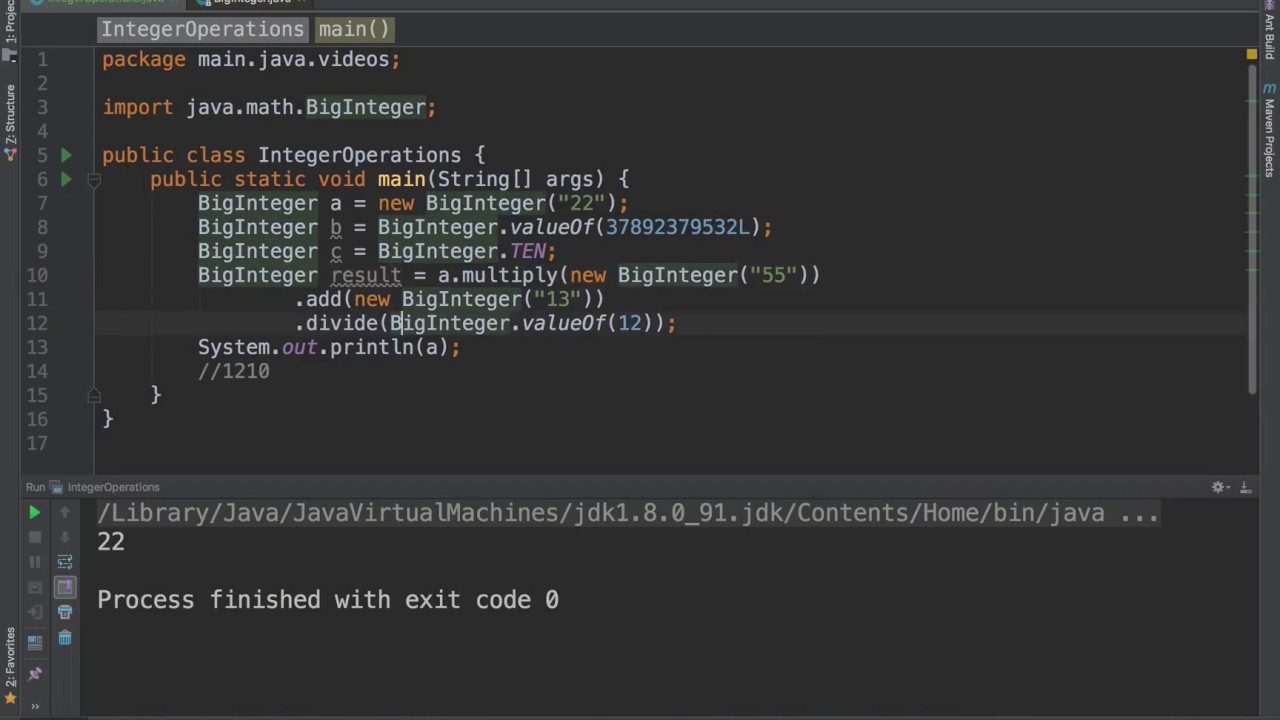Open the Run console settings gear
This screenshot has height=720, width=1280.
pyautogui.click(x=1218, y=487)
